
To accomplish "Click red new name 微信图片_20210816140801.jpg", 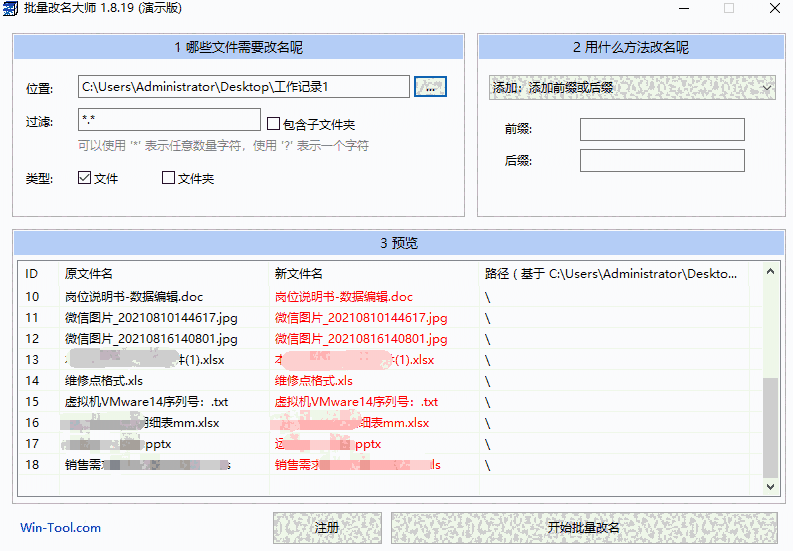I will tap(361, 338).
